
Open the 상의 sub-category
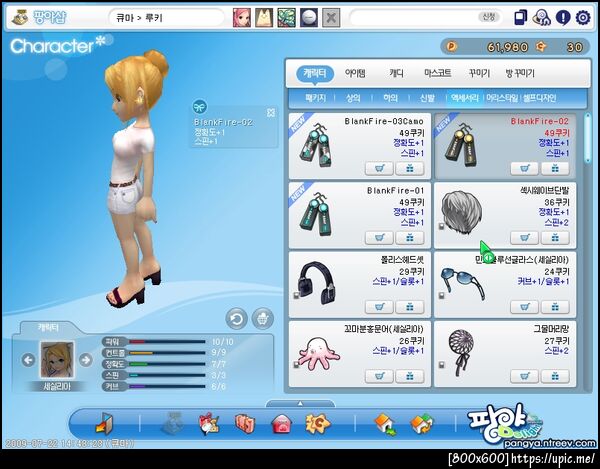[353, 98]
